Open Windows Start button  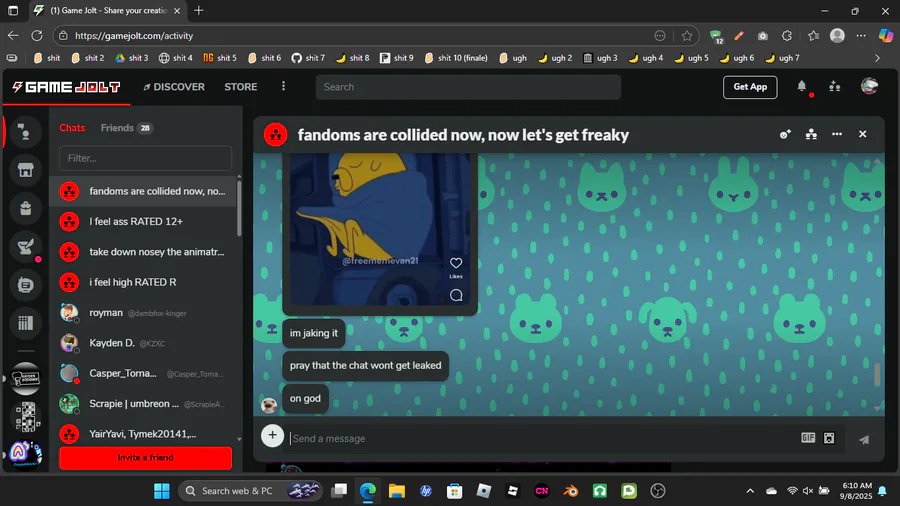162,491
